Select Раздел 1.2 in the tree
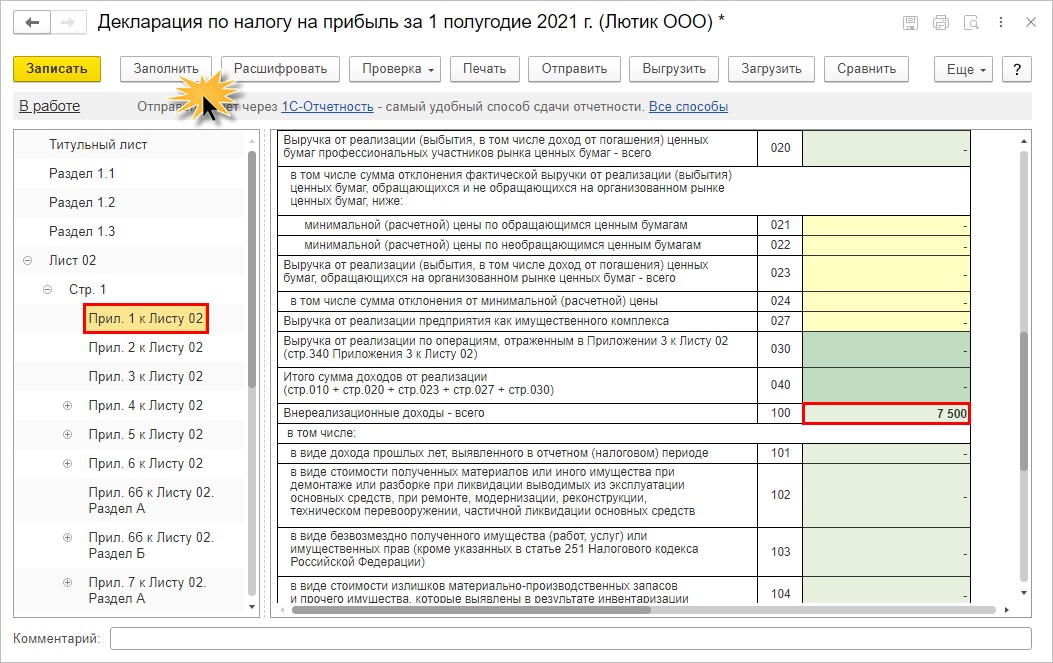The width and height of the screenshot is (1053, 663). tap(82, 202)
